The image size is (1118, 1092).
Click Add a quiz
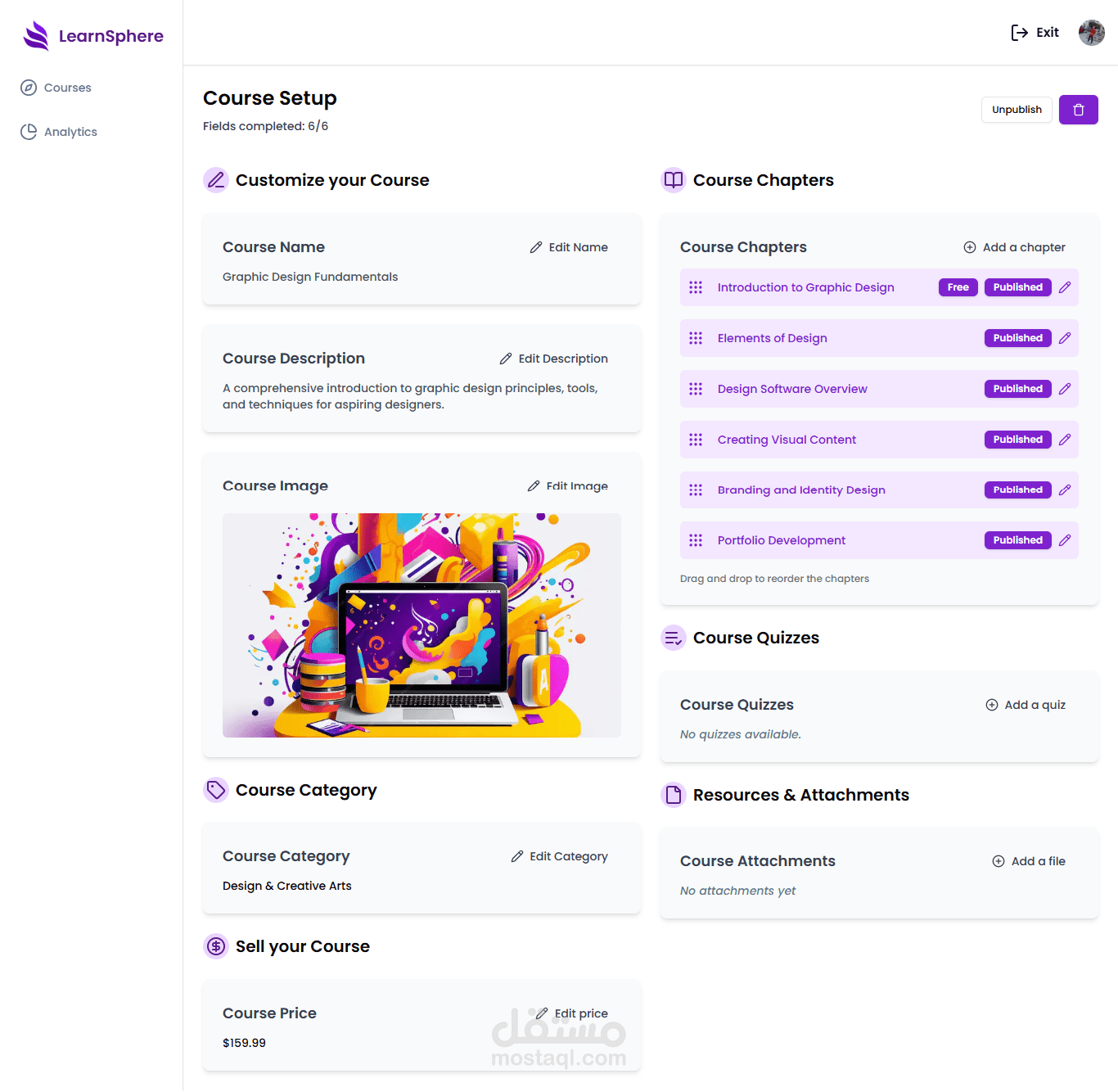point(1026,705)
